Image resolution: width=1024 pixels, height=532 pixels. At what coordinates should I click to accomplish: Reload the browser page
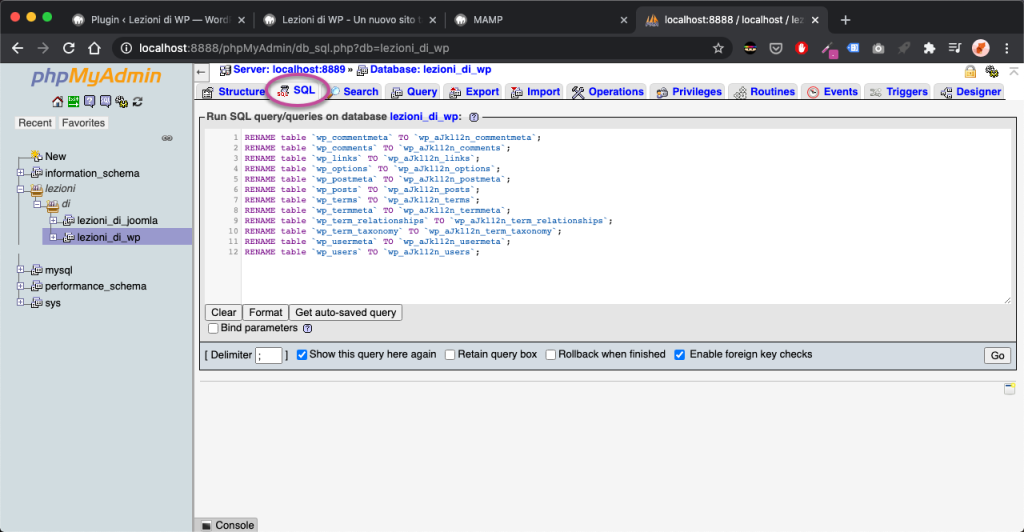pos(69,48)
